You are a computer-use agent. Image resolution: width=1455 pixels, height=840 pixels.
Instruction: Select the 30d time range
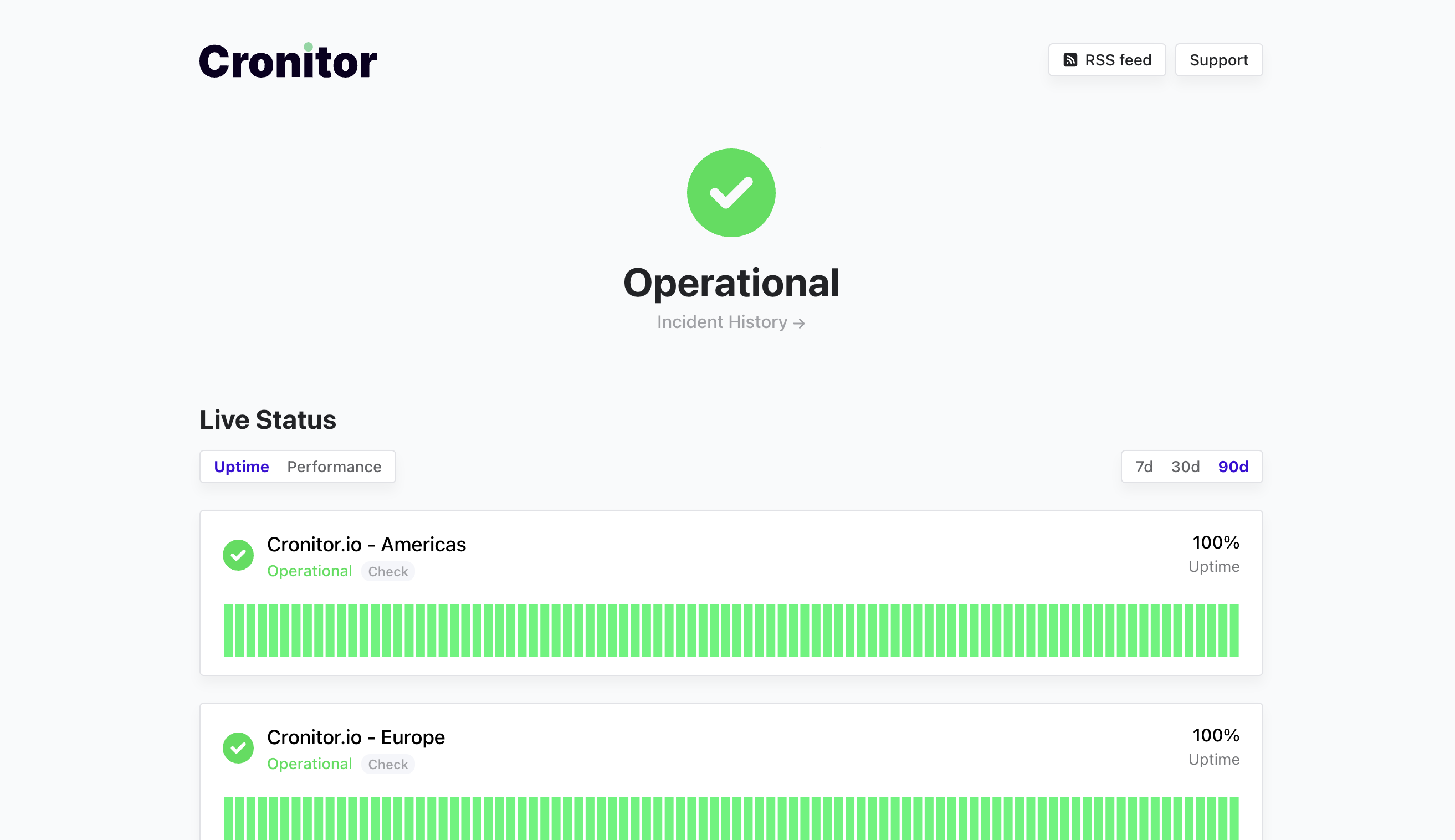click(x=1185, y=467)
